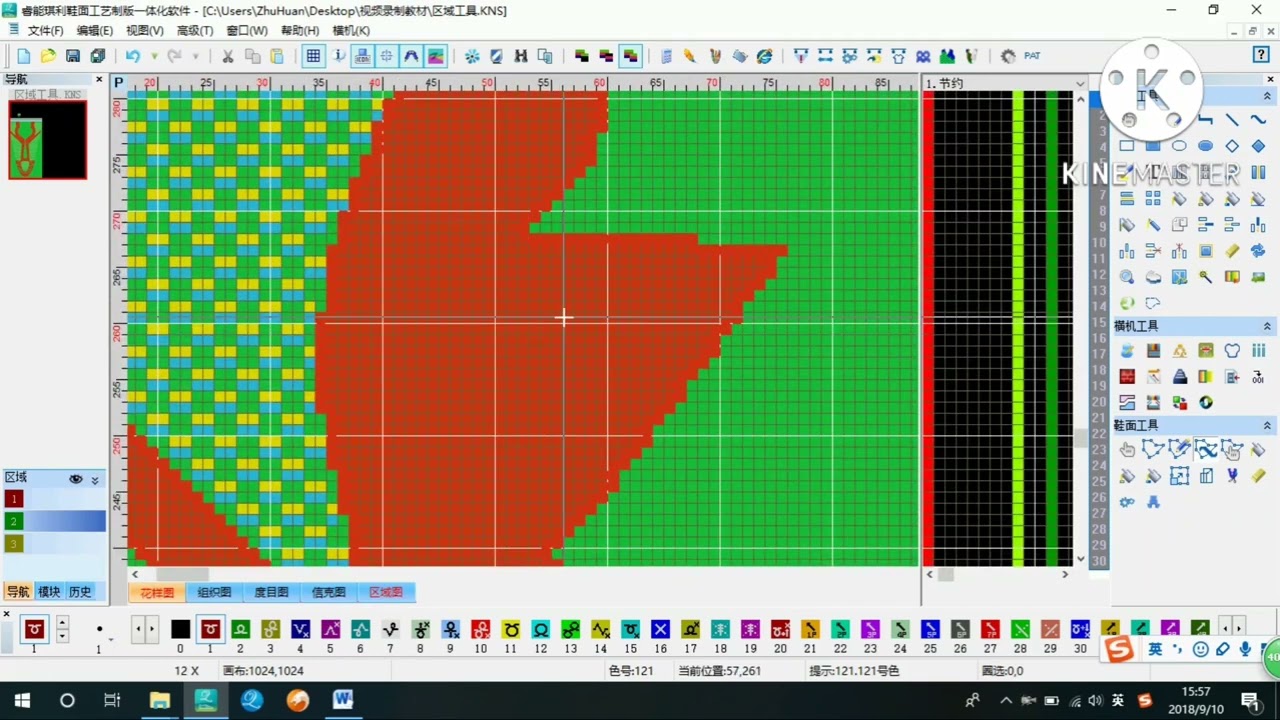Open the 高级(T) menu
The width and height of the screenshot is (1280, 720).
click(x=195, y=31)
